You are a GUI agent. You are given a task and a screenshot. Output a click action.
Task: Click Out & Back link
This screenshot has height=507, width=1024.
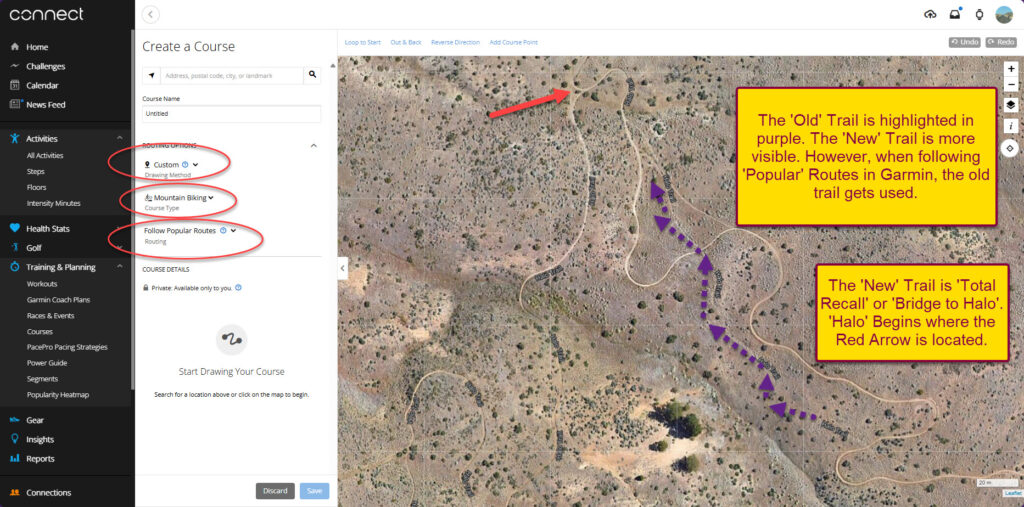click(406, 42)
